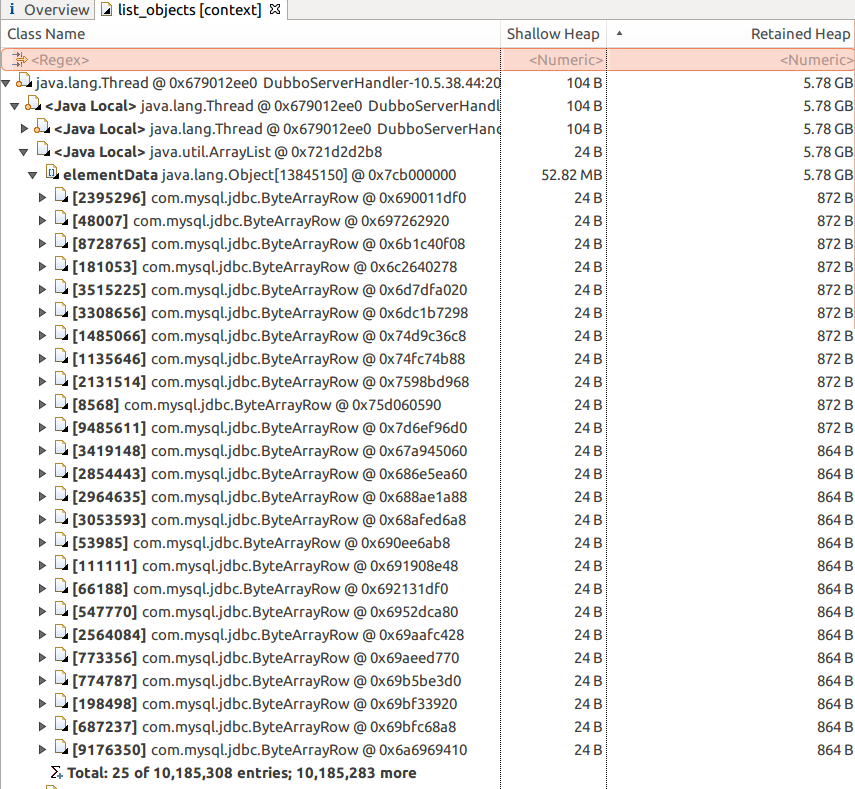Click the info icon on the Overview tab

12,10
